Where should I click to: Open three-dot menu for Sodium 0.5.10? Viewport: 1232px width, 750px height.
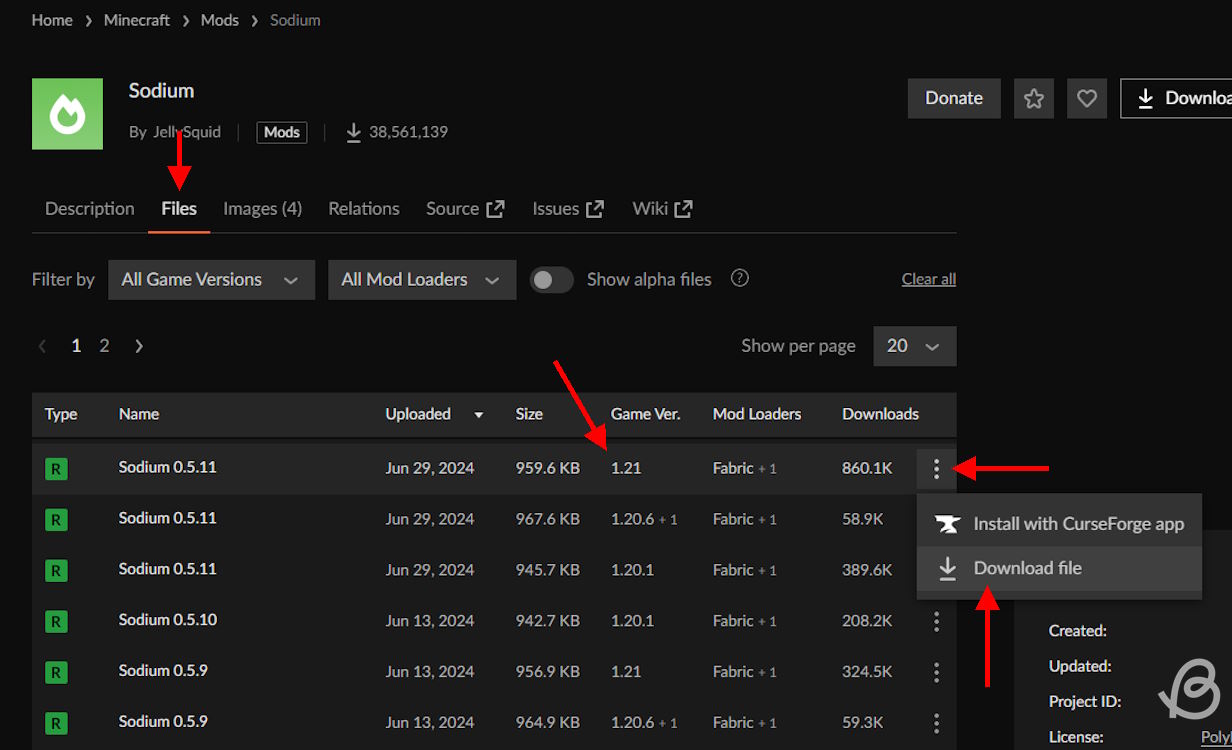[x=936, y=621]
